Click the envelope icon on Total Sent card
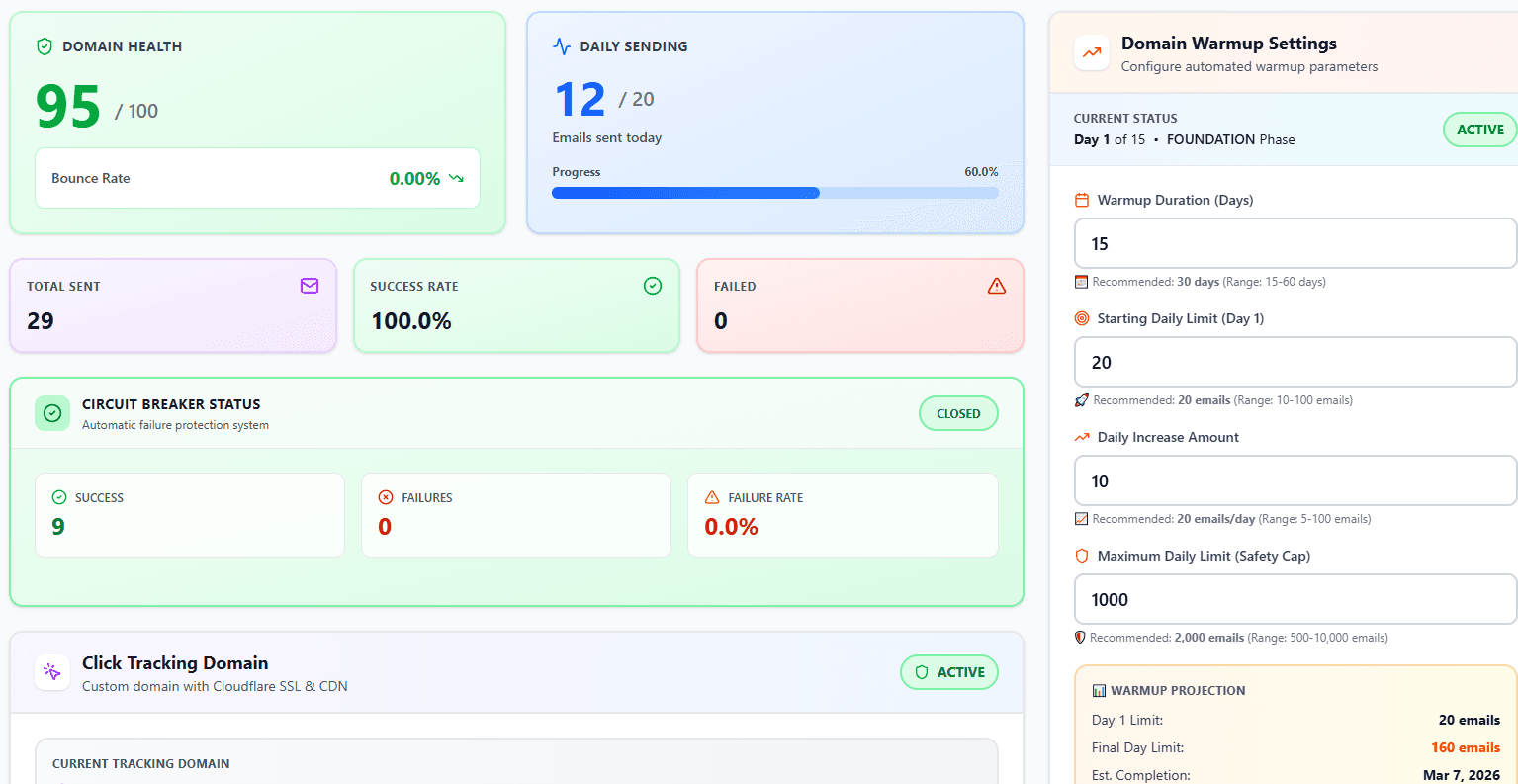Screen dimensions: 1518x784 (x=310, y=286)
